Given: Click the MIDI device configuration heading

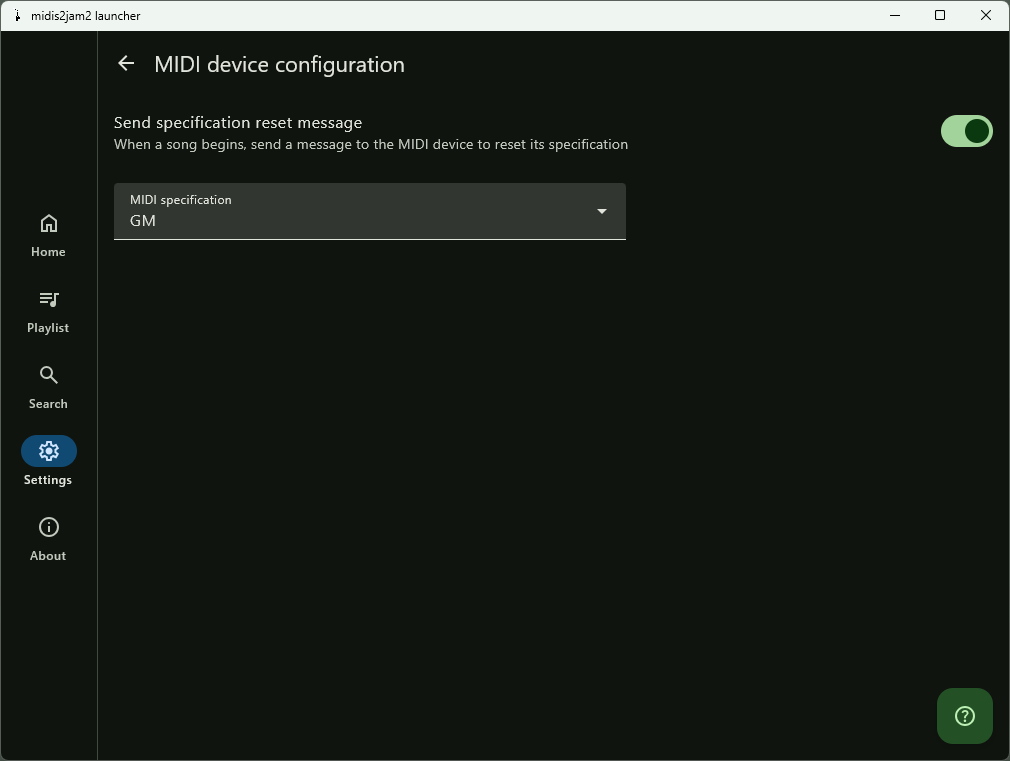Looking at the screenshot, I should click(280, 64).
